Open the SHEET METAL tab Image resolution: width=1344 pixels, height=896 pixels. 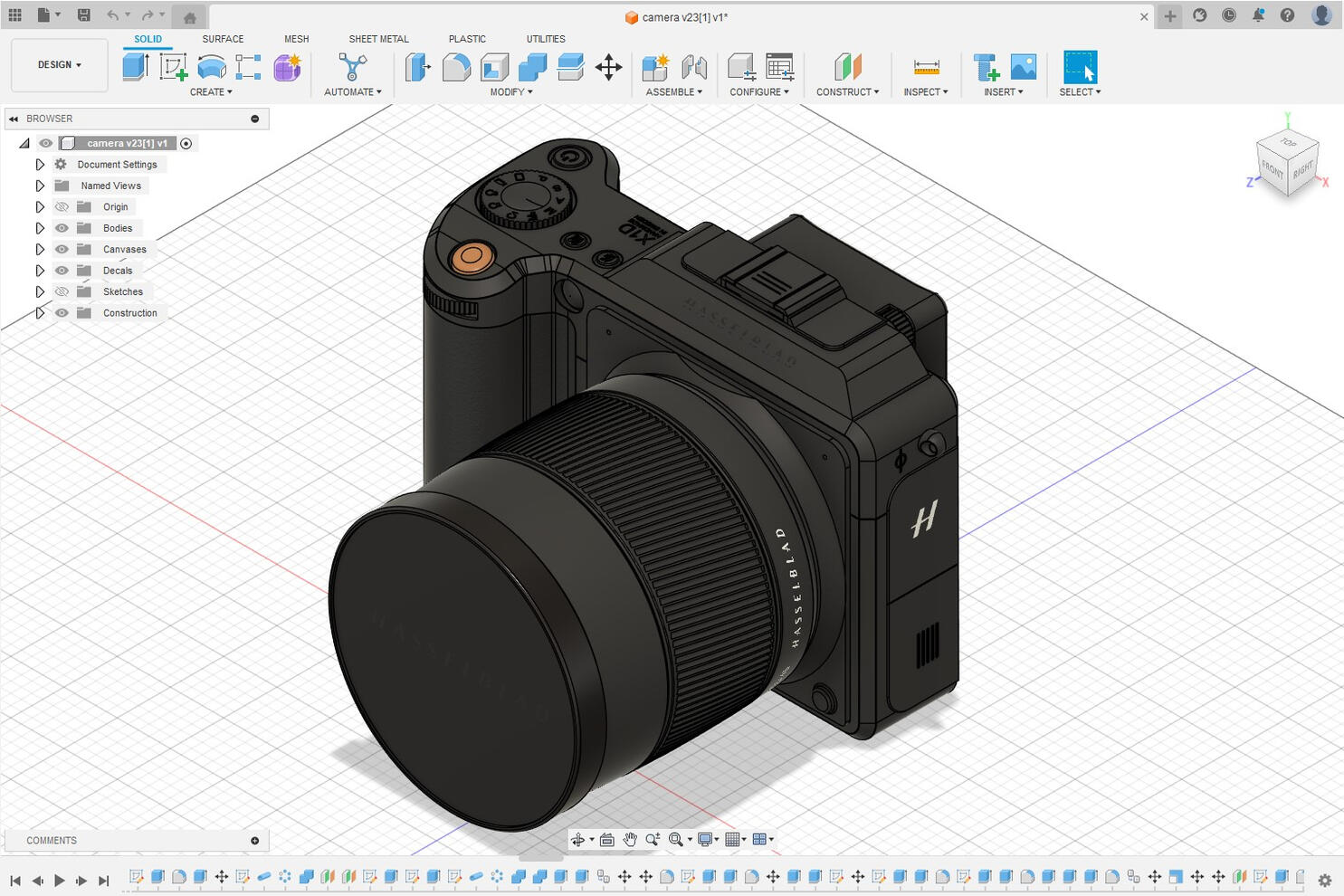click(x=378, y=39)
